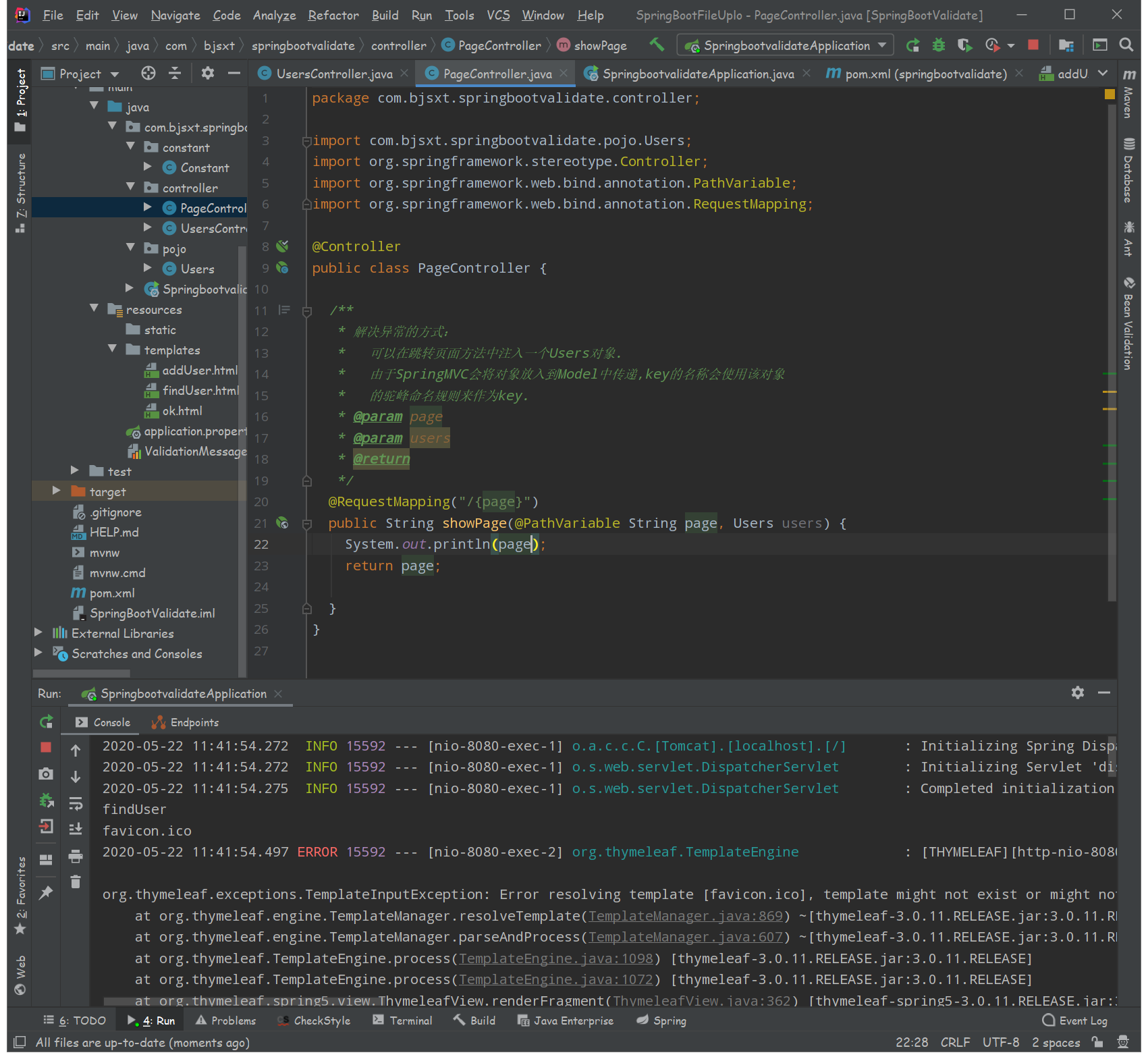Image resolution: width=1148 pixels, height=1059 pixels.
Task: Expand the test folder
Action: coord(75,470)
